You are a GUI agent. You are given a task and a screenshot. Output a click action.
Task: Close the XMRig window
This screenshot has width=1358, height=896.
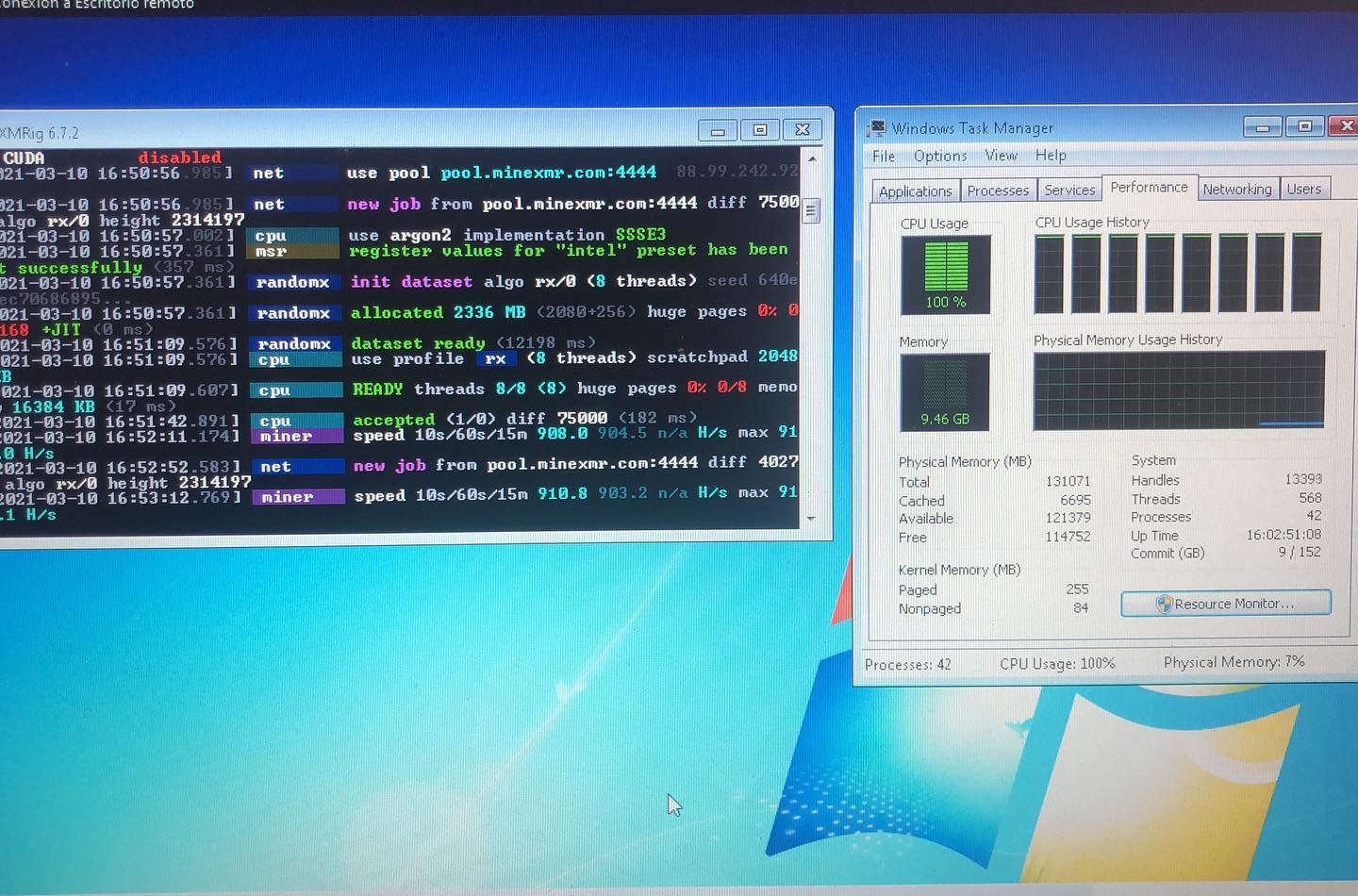(803, 130)
